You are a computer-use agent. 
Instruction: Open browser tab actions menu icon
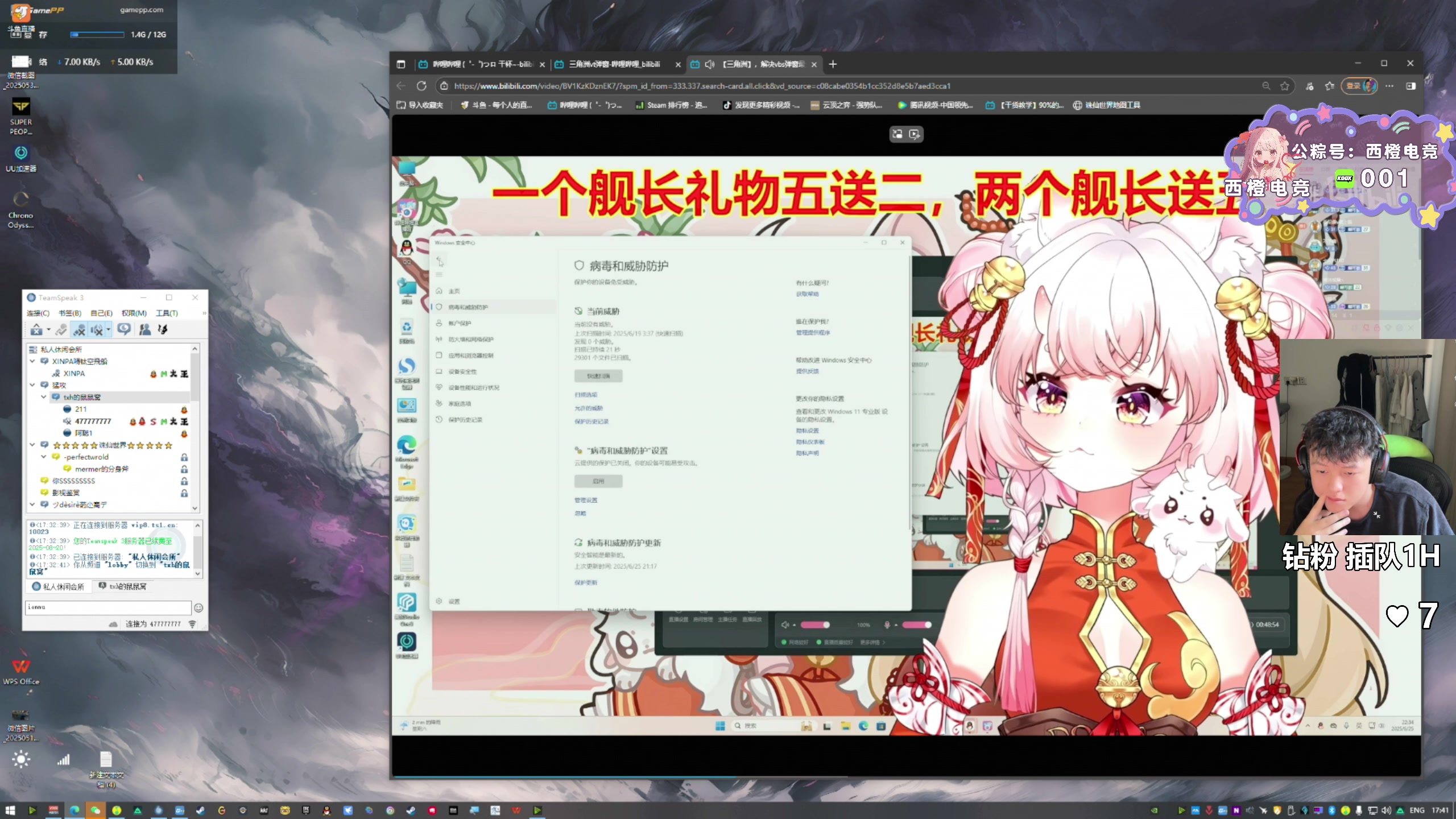pyautogui.click(x=401, y=64)
